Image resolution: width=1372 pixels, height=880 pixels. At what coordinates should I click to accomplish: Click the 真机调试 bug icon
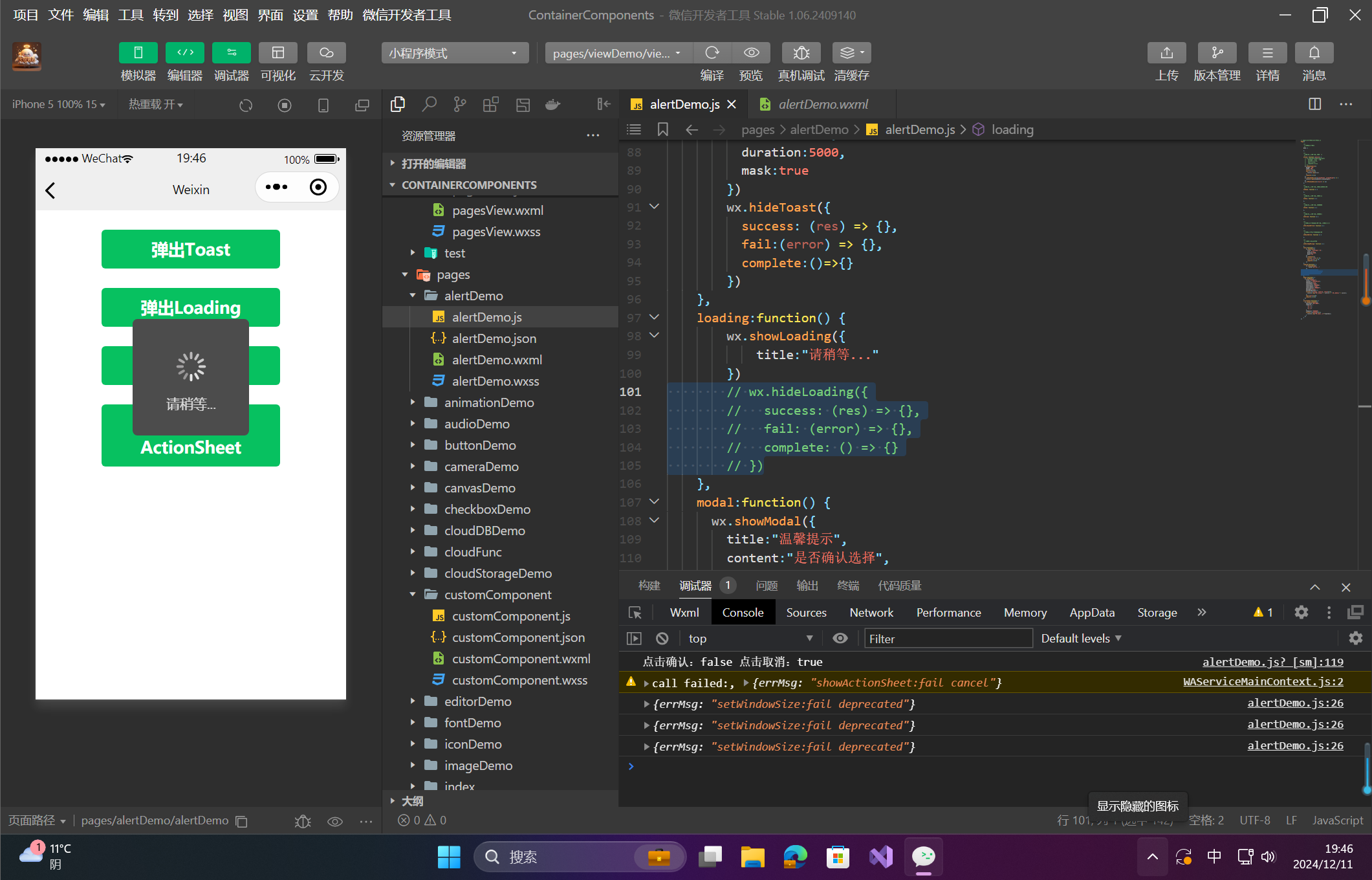tap(801, 53)
